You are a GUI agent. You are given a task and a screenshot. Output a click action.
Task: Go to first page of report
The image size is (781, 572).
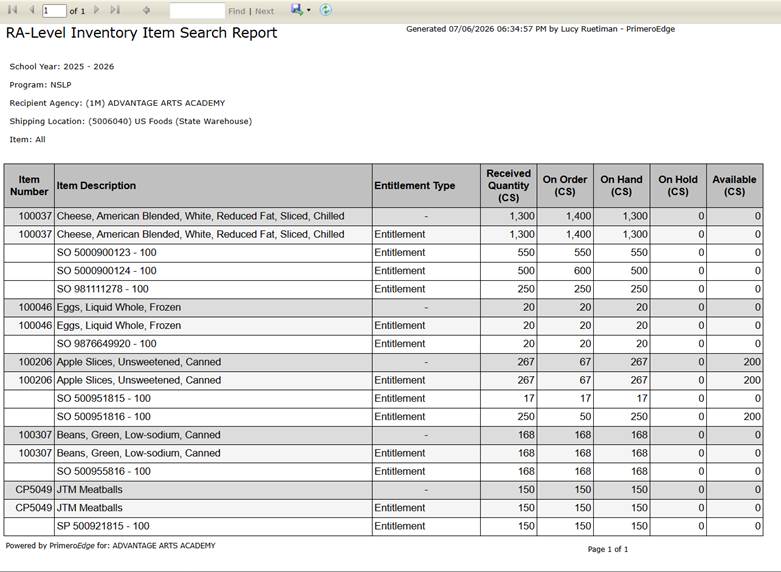click(x=12, y=10)
